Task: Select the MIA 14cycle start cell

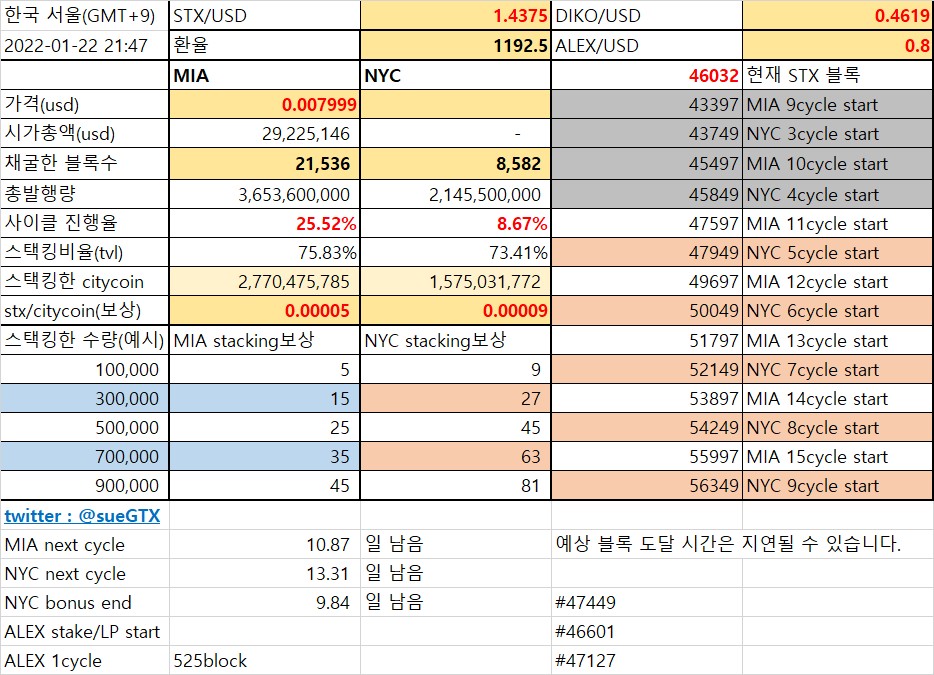Action: click(x=837, y=399)
